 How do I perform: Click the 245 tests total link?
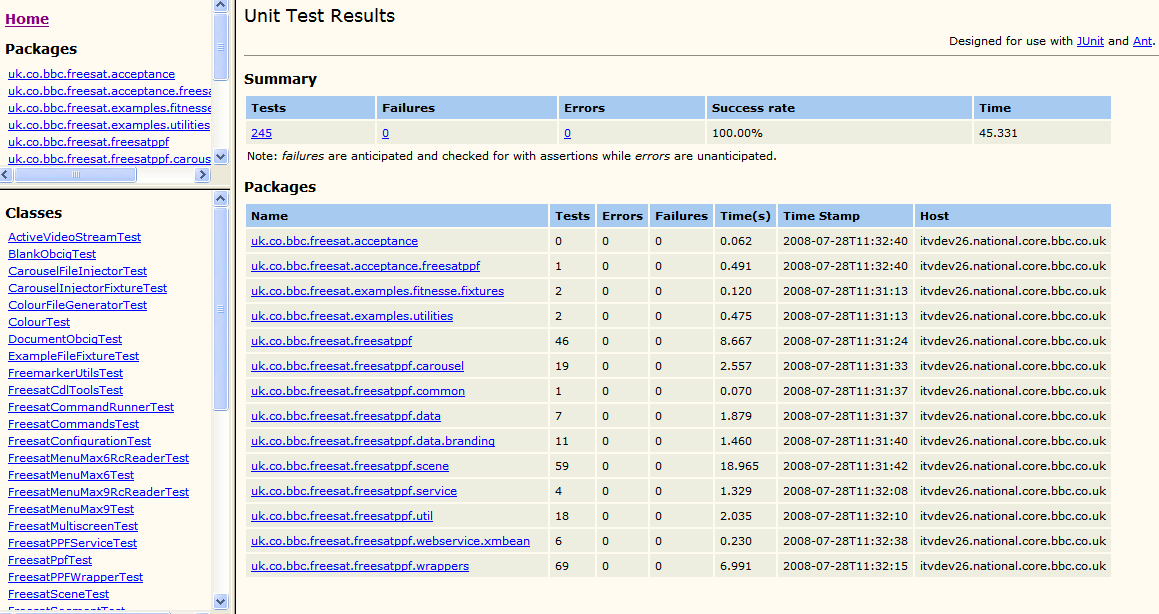coord(261,133)
